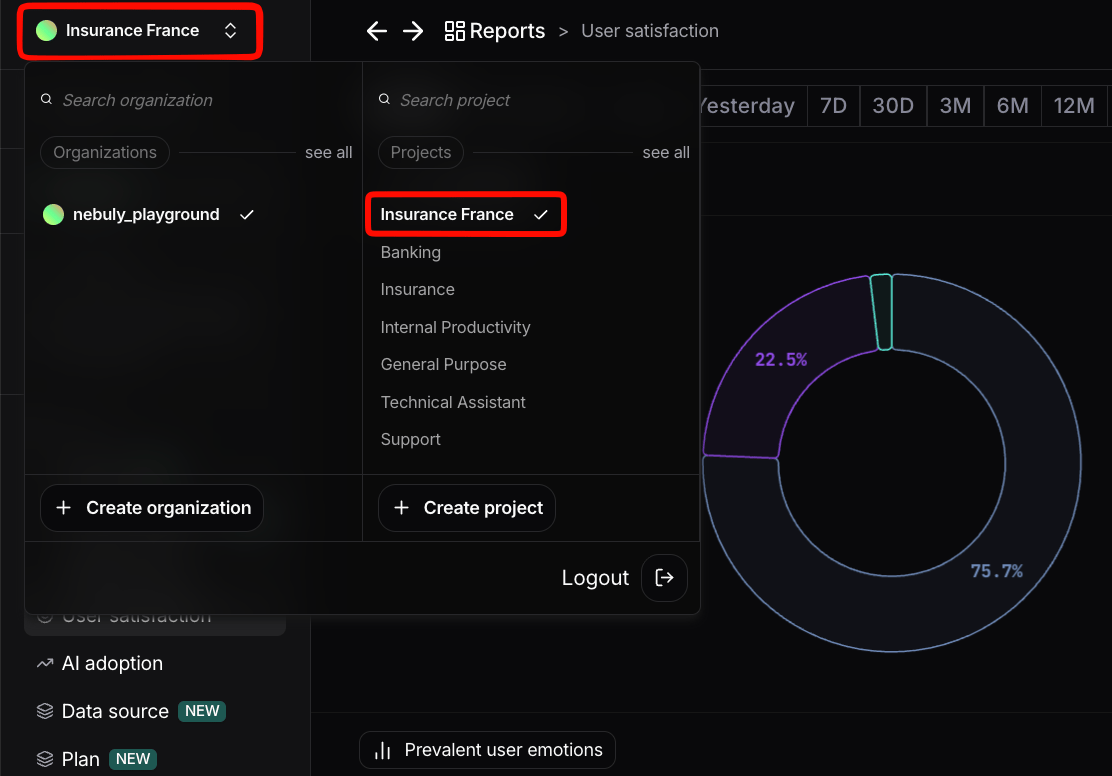Go forward with the right arrow
Image resolution: width=1112 pixels, height=776 pixels.
click(413, 31)
